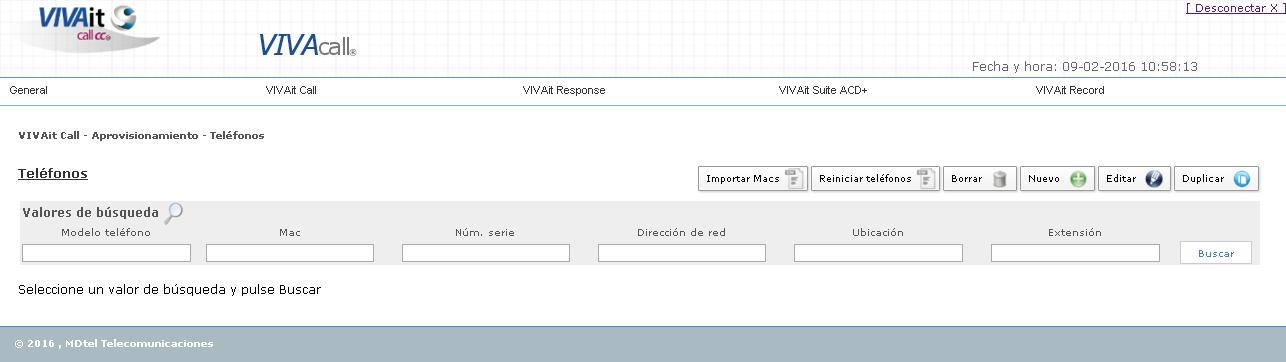The height and width of the screenshot is (362, 1286).
Task: Click the Buscar button
Action: 1216,253
